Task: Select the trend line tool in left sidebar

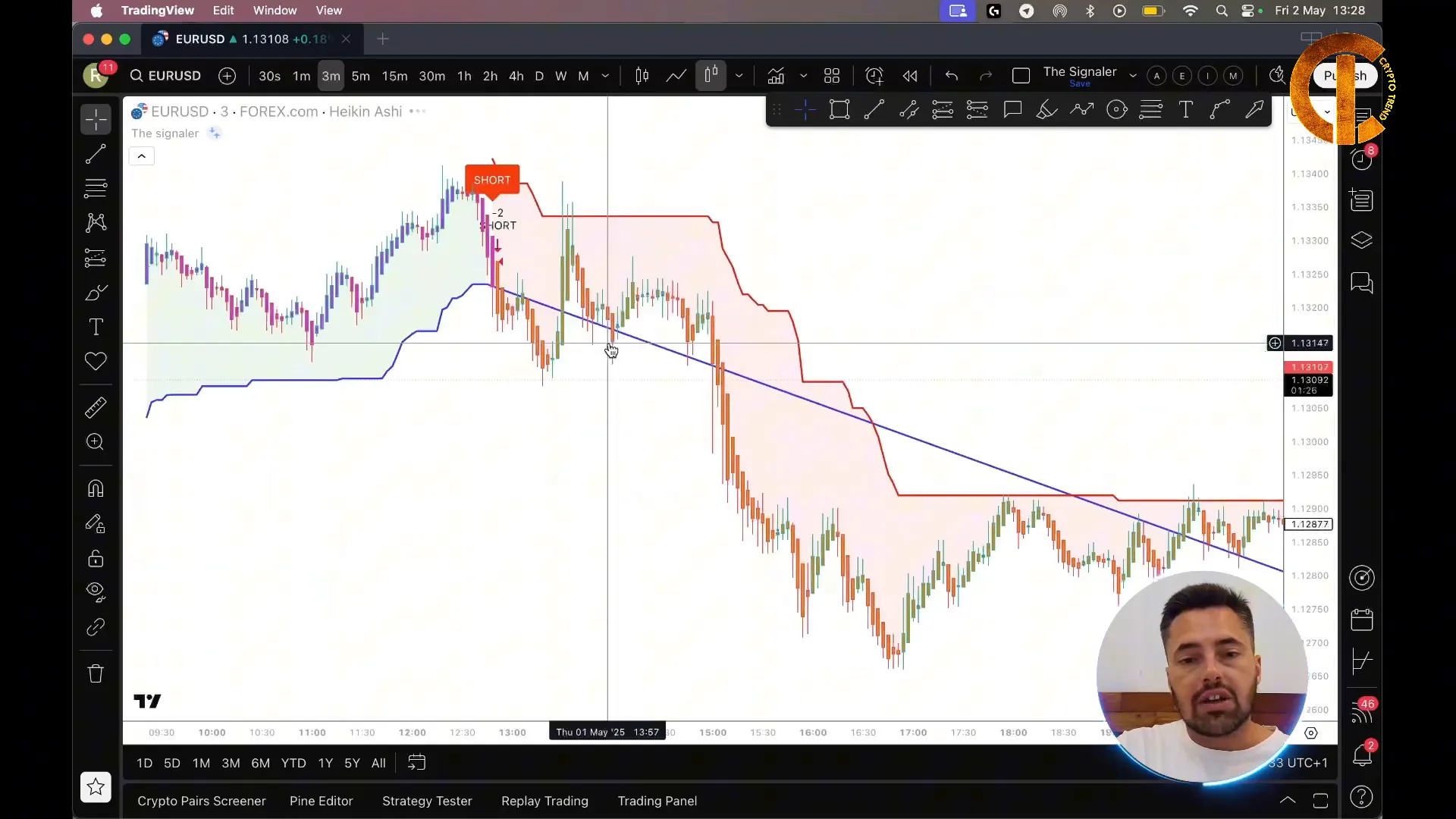Action: [96, 155]
